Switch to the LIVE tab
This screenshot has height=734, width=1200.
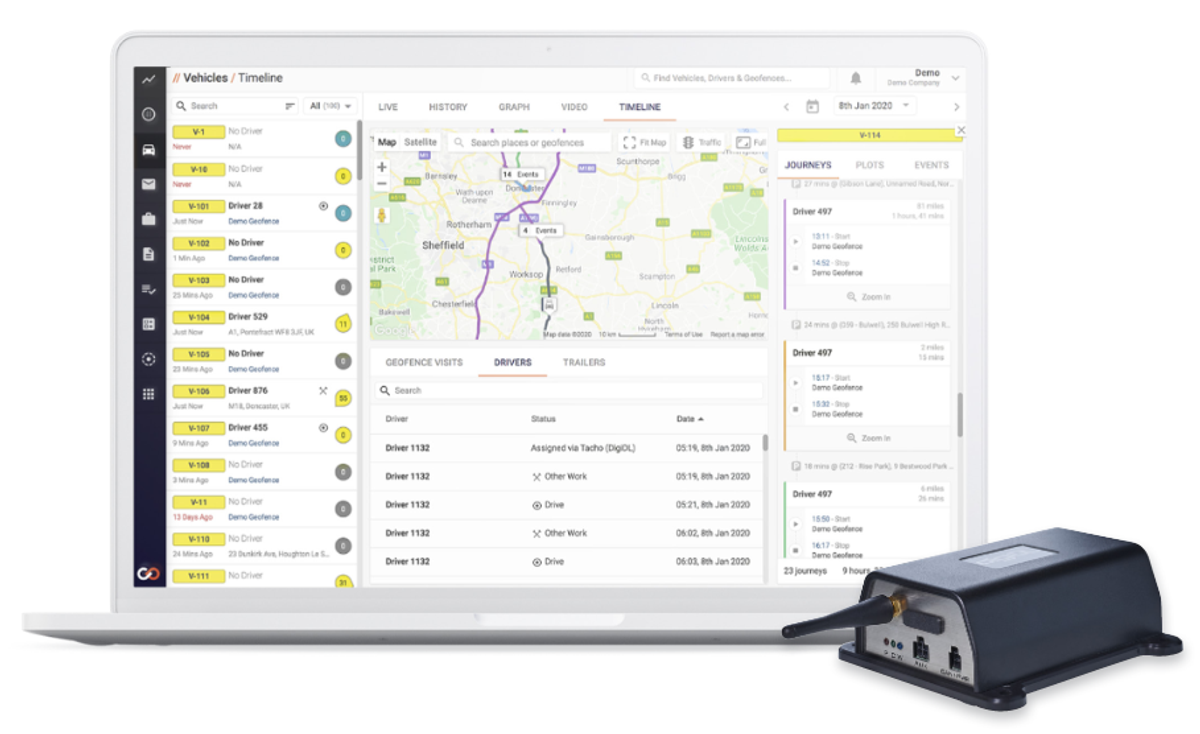[x=388, y=107]
